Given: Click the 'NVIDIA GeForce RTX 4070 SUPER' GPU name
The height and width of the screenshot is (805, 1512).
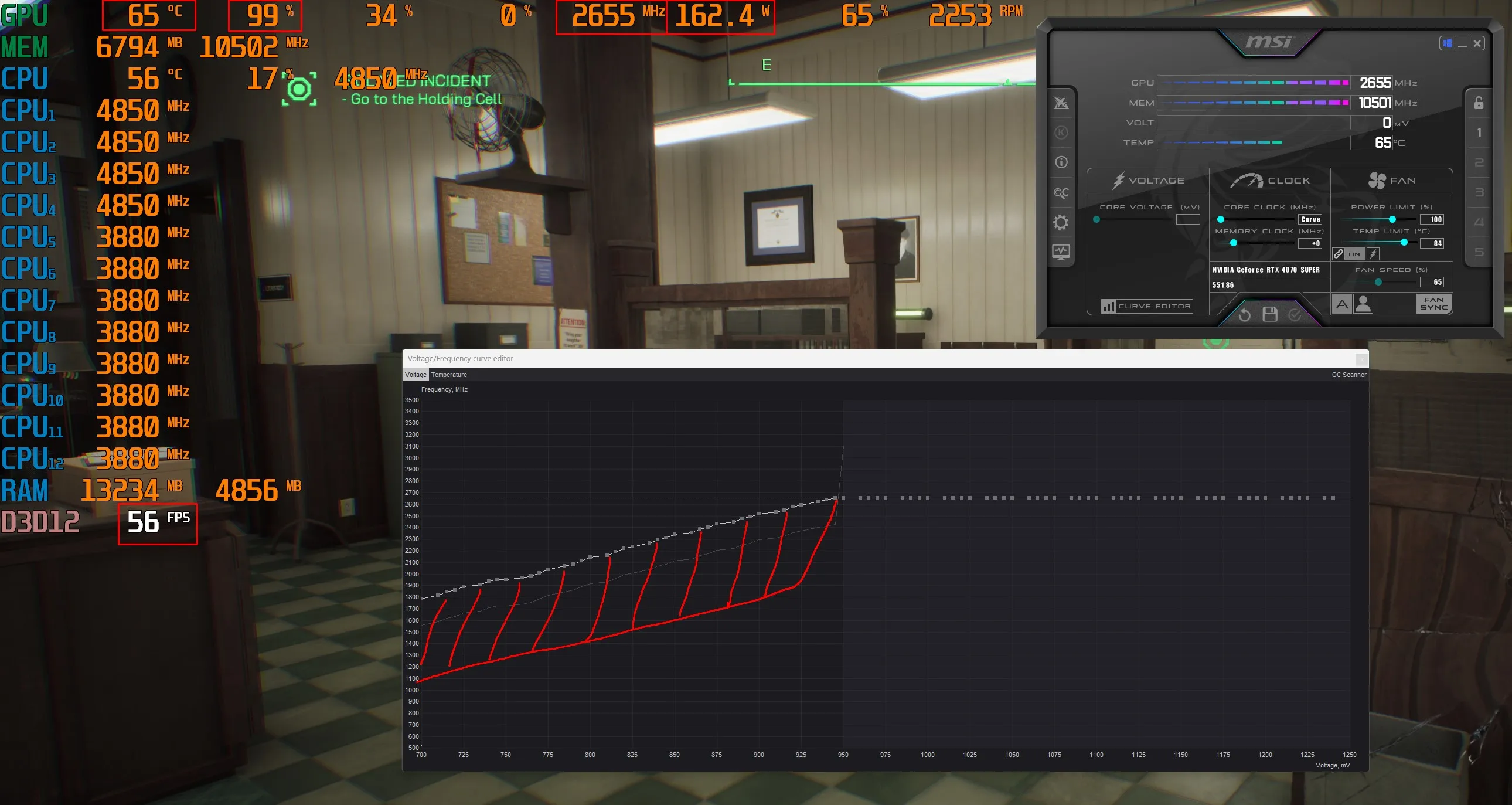Looking at the screenshot, I should coord(1266,270).
